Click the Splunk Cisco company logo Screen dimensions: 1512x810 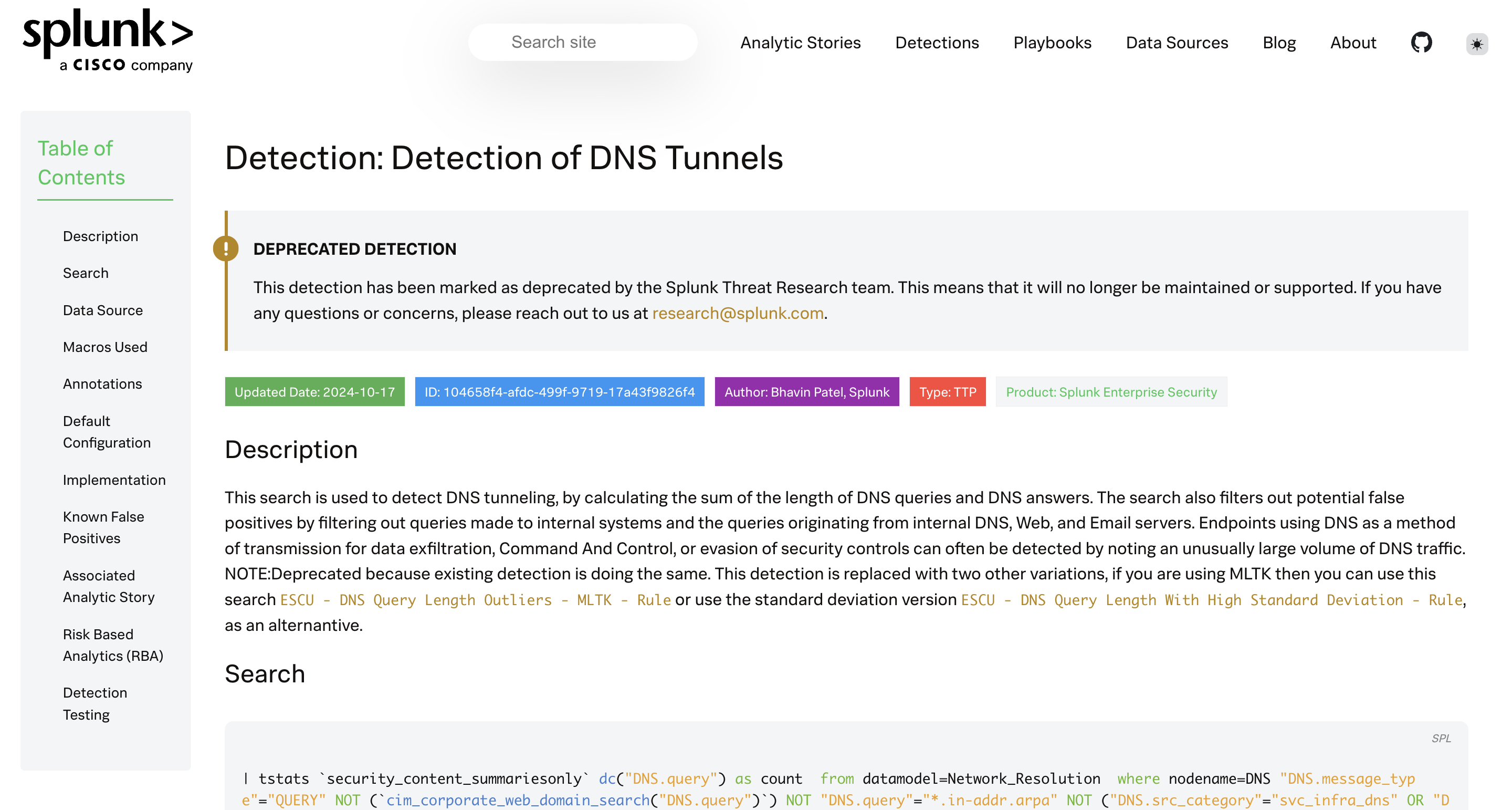(108, 41)
